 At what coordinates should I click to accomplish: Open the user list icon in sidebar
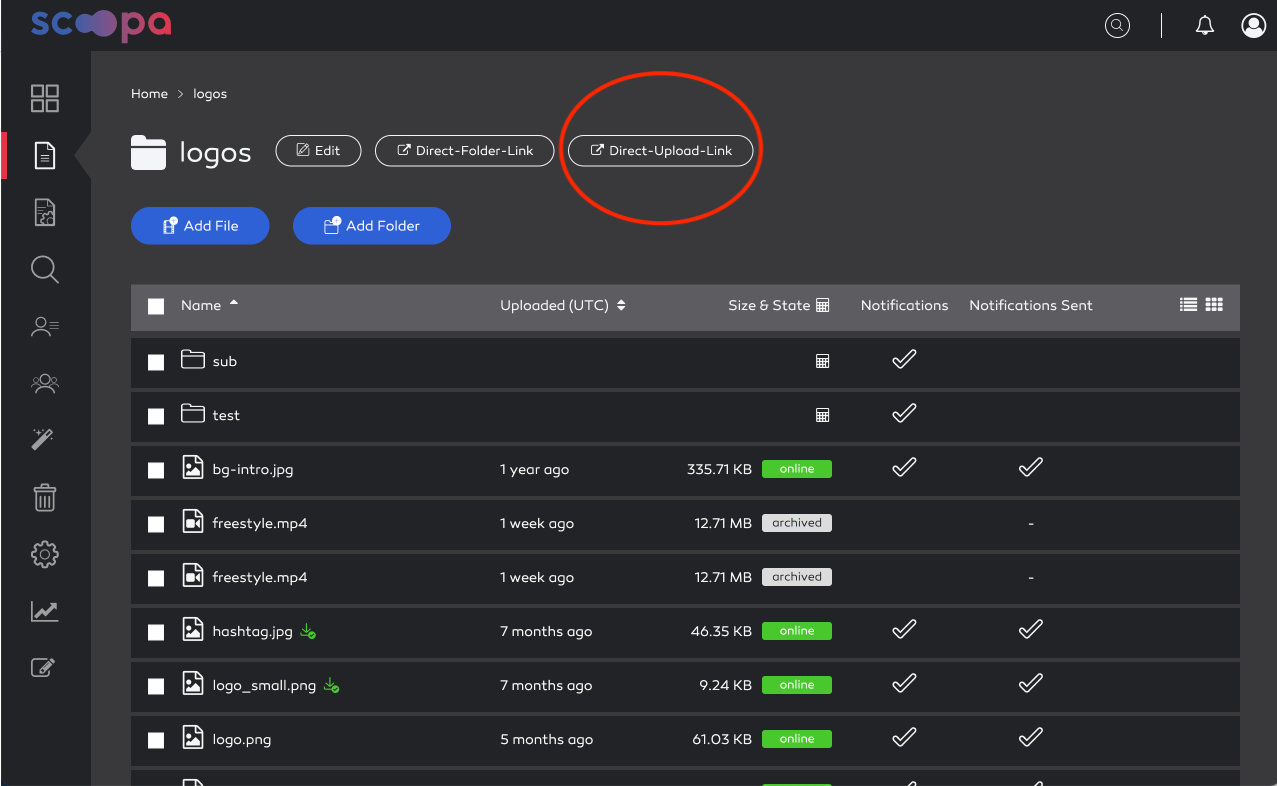45,326
